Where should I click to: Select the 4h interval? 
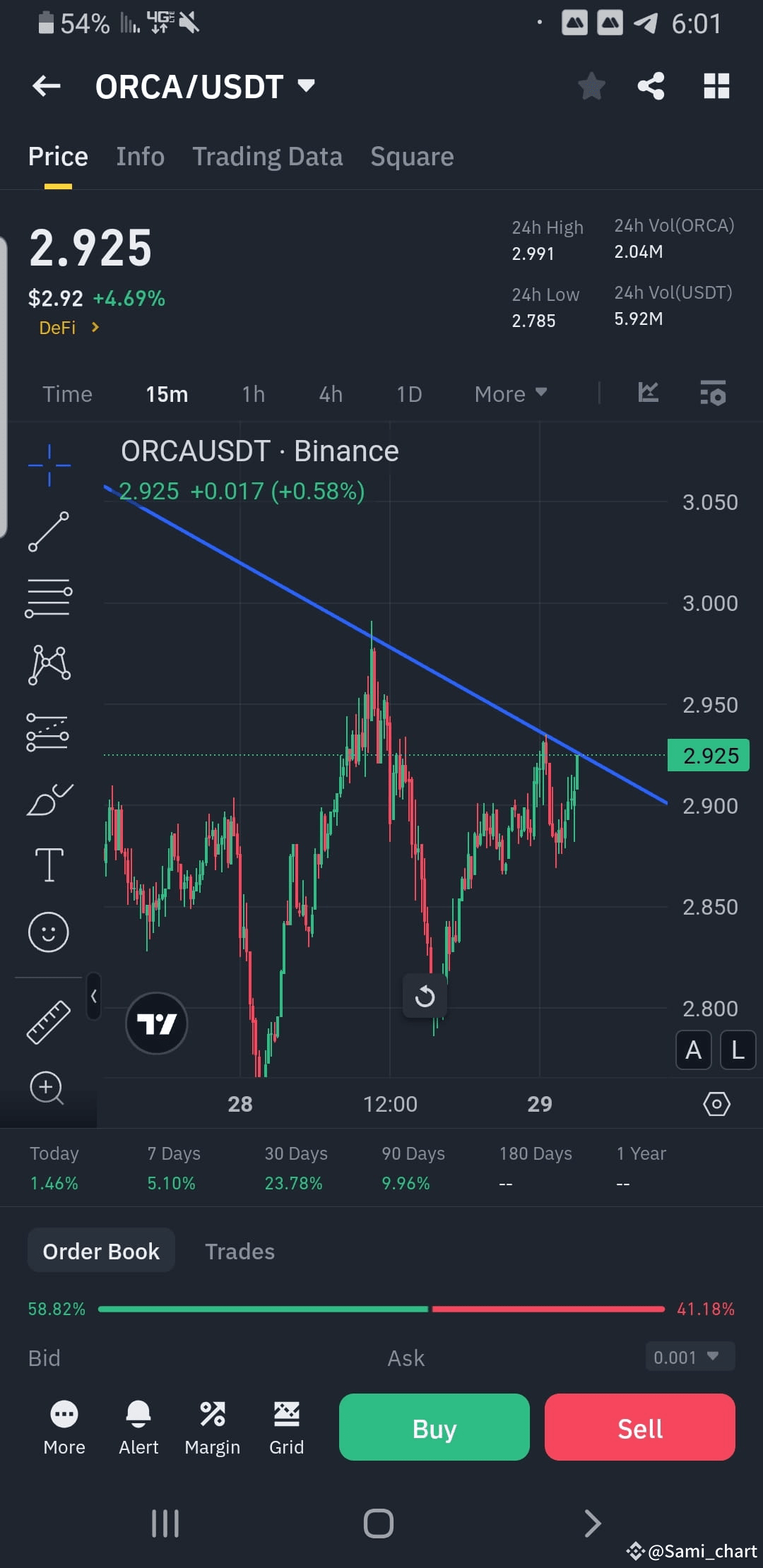[331, 394]
